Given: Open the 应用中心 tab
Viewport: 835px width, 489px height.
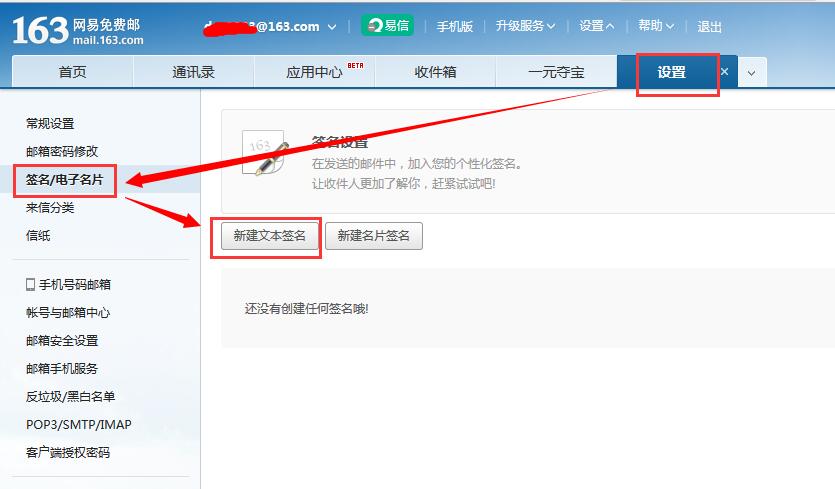Looking at the screenshot, I should click(x=314, y=72).
